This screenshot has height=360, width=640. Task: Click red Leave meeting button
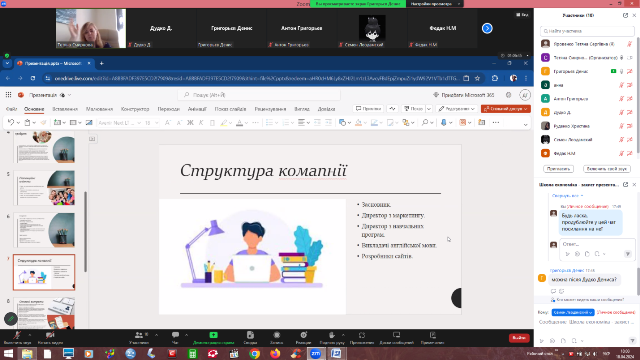tap(519, 338)
